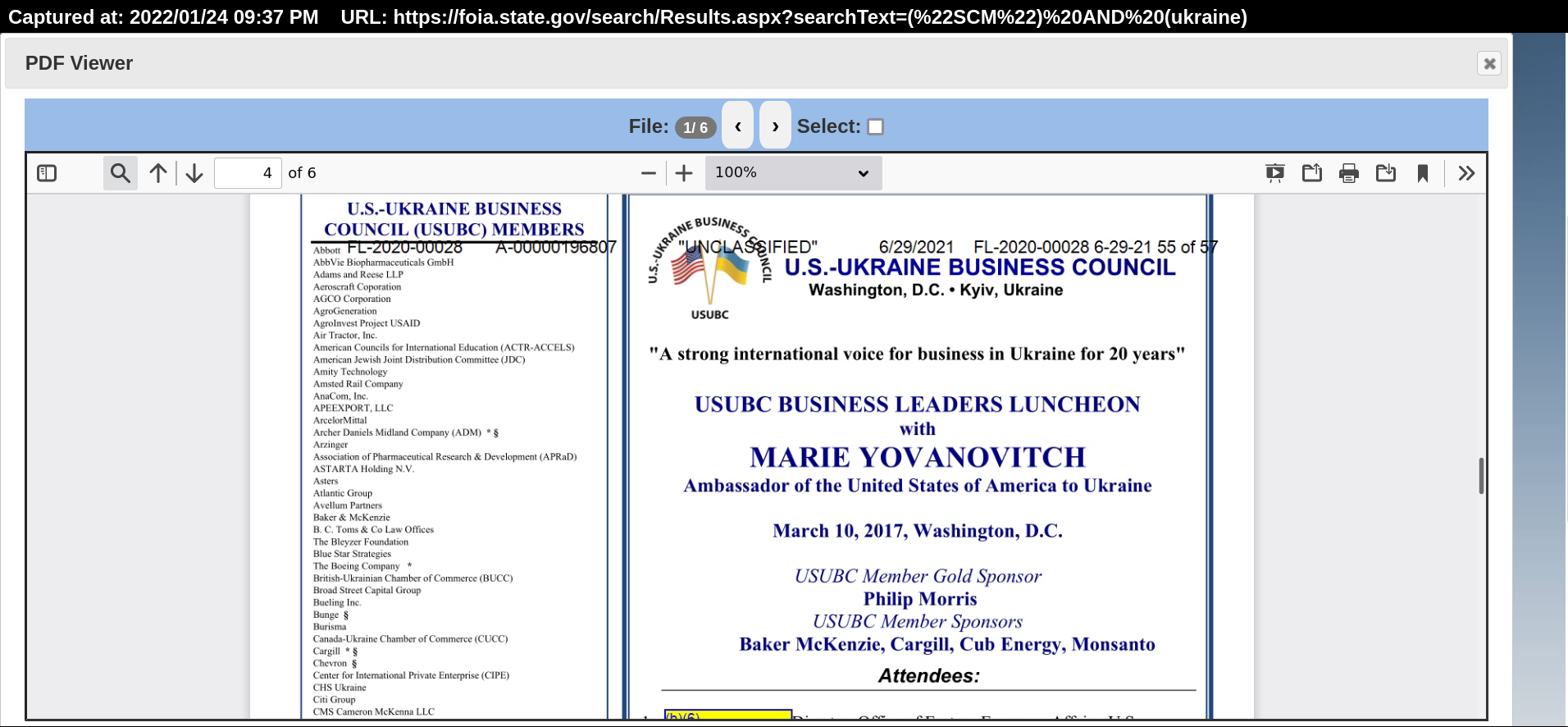Click 'of 6' total page count label
1568x727 pixels.
coord(302,173)
